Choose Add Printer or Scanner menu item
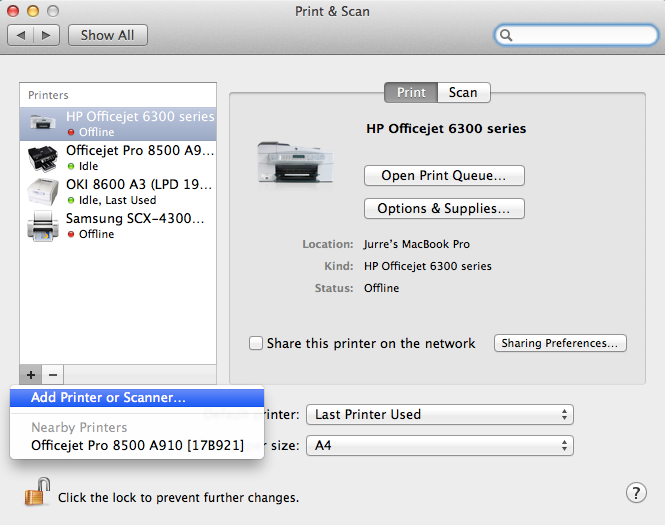665x525 pixels. (x=137, y=398)
